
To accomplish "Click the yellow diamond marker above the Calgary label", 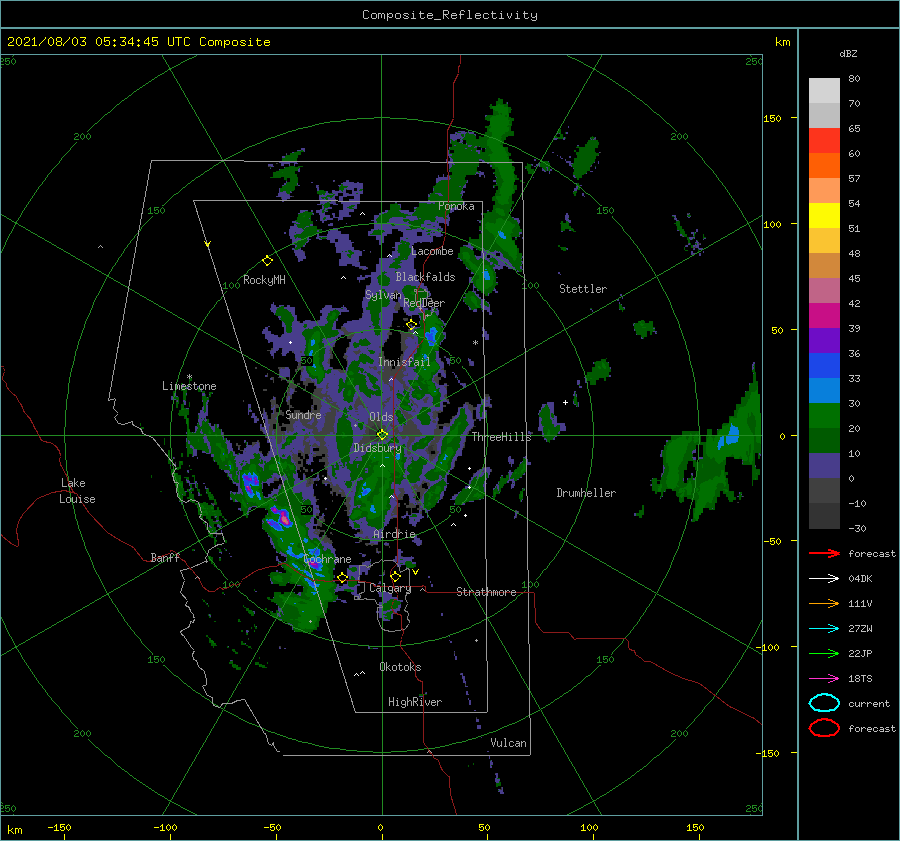I will tap(395, 576).
